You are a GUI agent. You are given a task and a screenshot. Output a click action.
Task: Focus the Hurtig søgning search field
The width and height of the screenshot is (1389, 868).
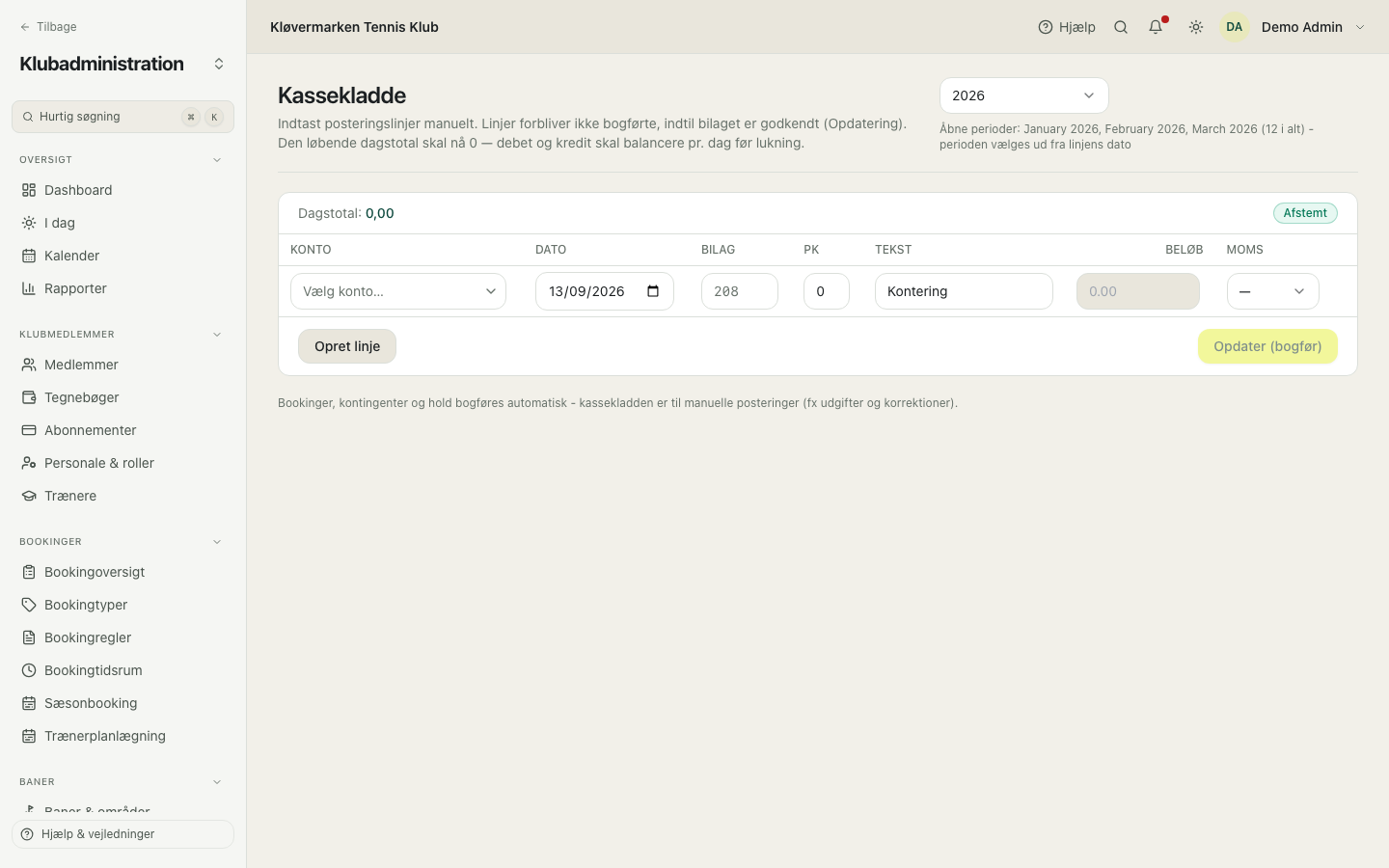[123, 117]
